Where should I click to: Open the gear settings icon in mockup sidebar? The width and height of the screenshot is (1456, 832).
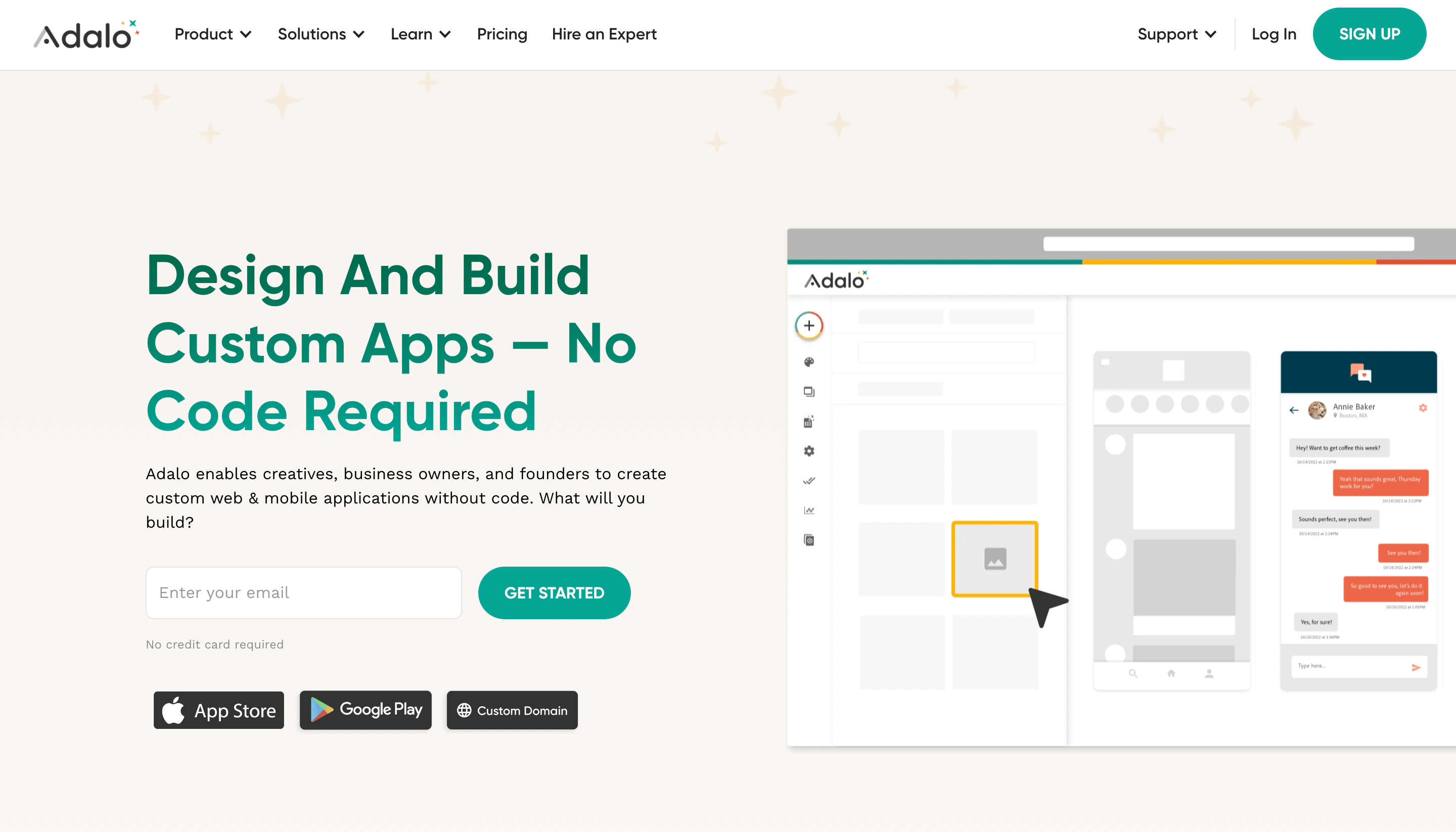coord(809,451)
